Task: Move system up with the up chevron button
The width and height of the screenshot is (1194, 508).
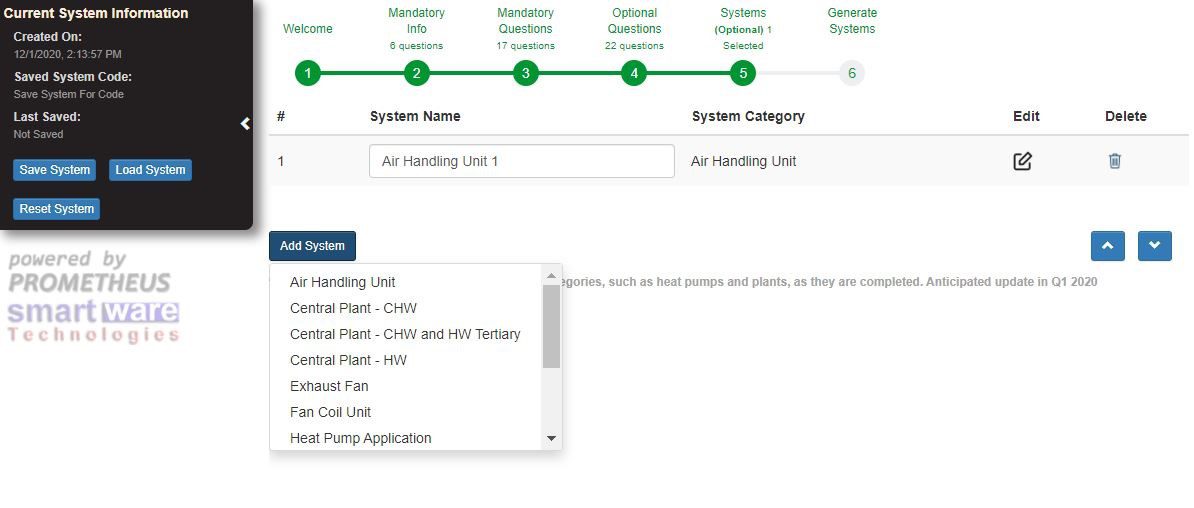Action: pos(1107,246)
